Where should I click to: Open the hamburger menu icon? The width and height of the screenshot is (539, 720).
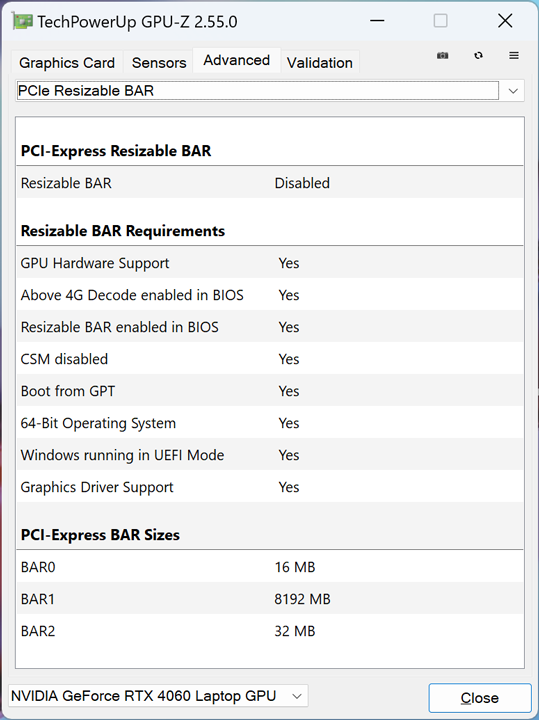(514, 56)
